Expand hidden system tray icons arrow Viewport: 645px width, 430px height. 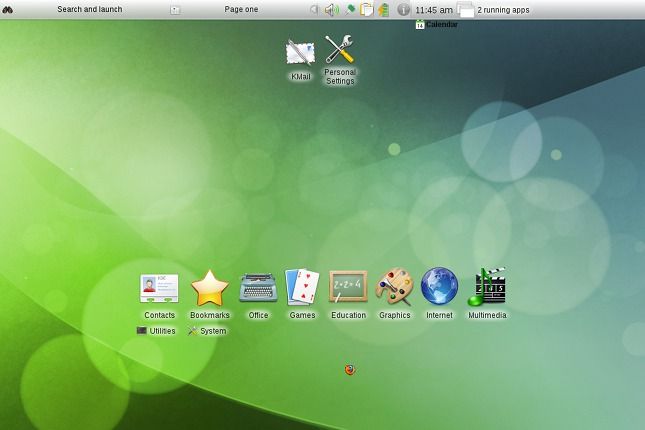314,9
